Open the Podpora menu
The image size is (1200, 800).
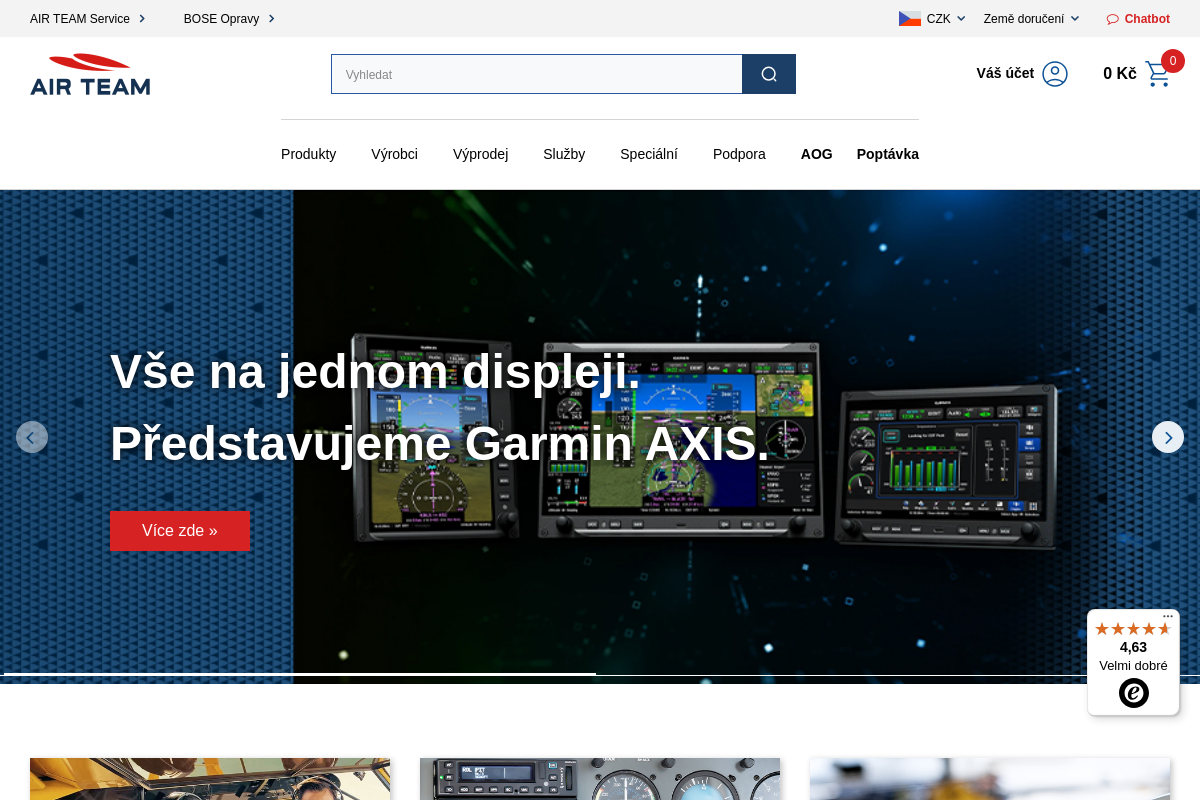(x=739, y=154)
